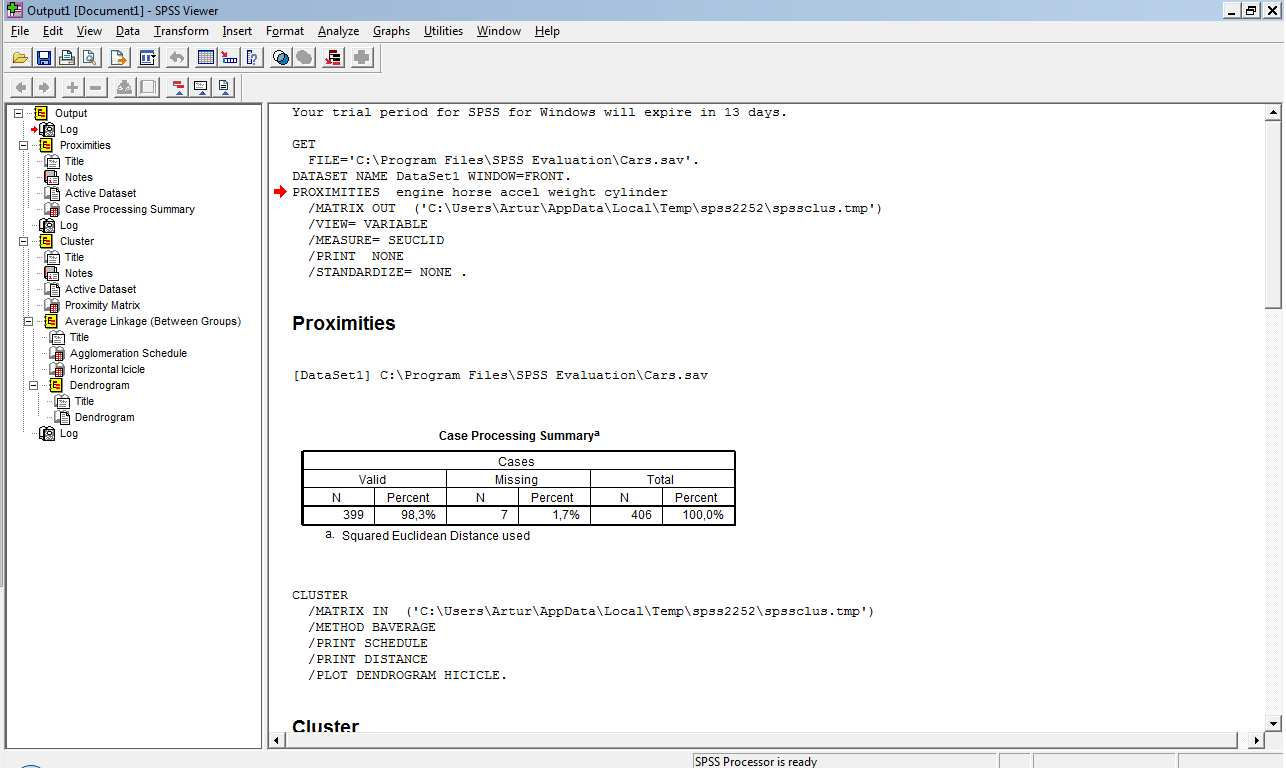Click the Export output icon

click(x=119, y=58)
